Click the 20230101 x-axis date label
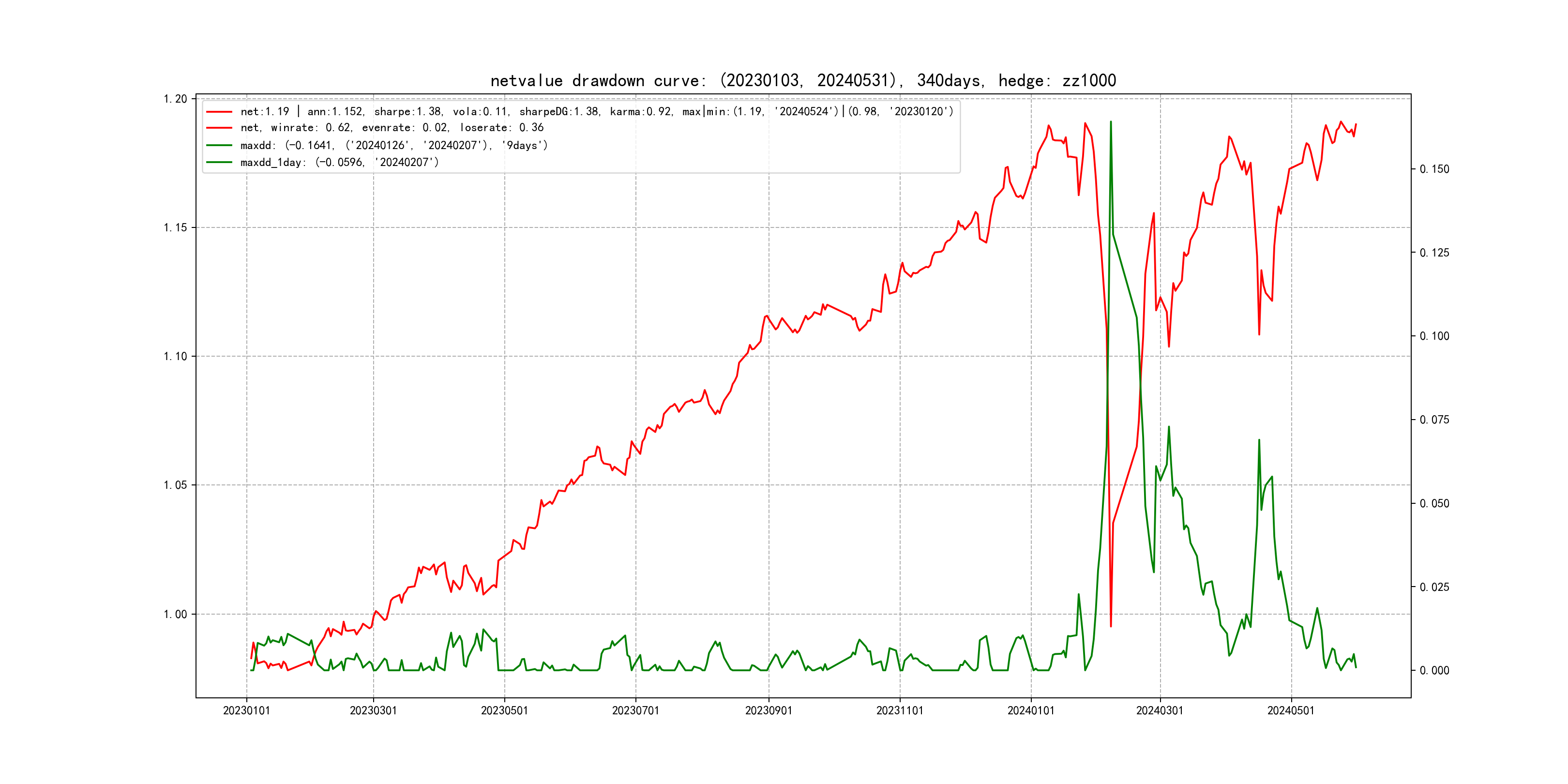The height and width of the screenshot is (784, 1568). pos(246,710)
